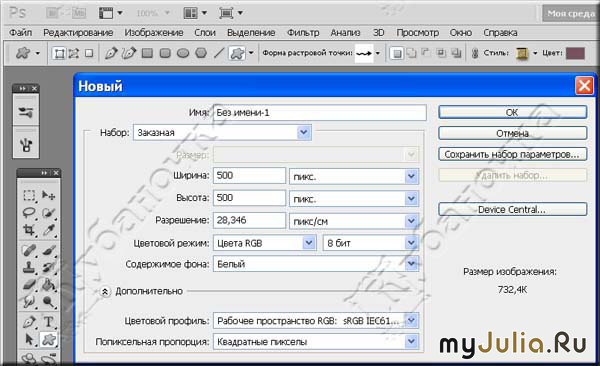This screenshot has height=366, width=600.
Task: Click the Моя среда workspace button
Action: [x=571, y=14]
